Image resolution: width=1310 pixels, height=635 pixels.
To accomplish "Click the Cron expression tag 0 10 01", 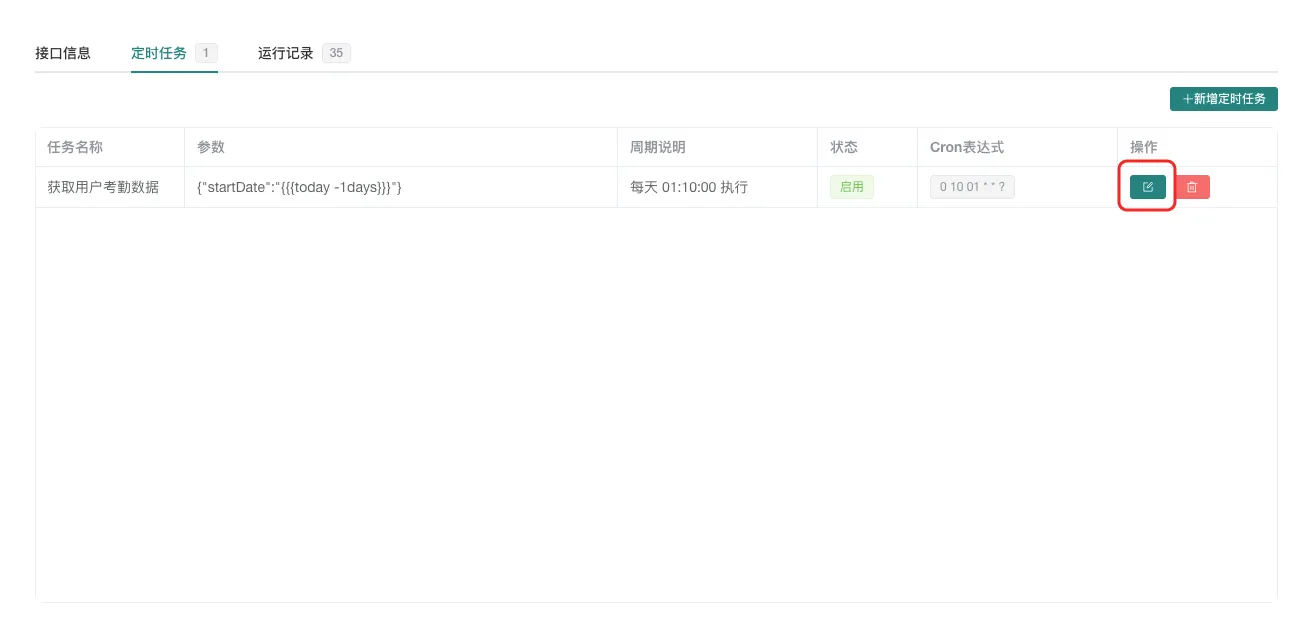I will coord(971,187).
